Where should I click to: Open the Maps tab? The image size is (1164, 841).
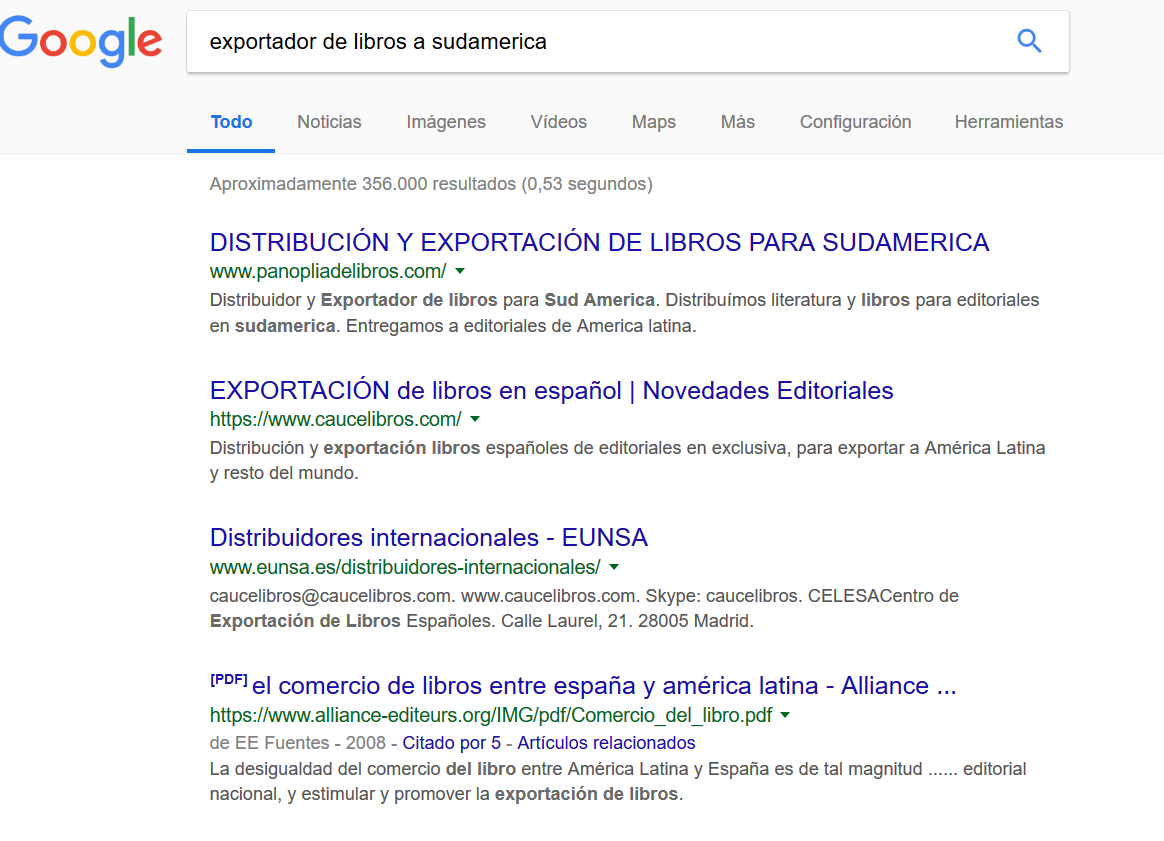click(x=653, y=122)
